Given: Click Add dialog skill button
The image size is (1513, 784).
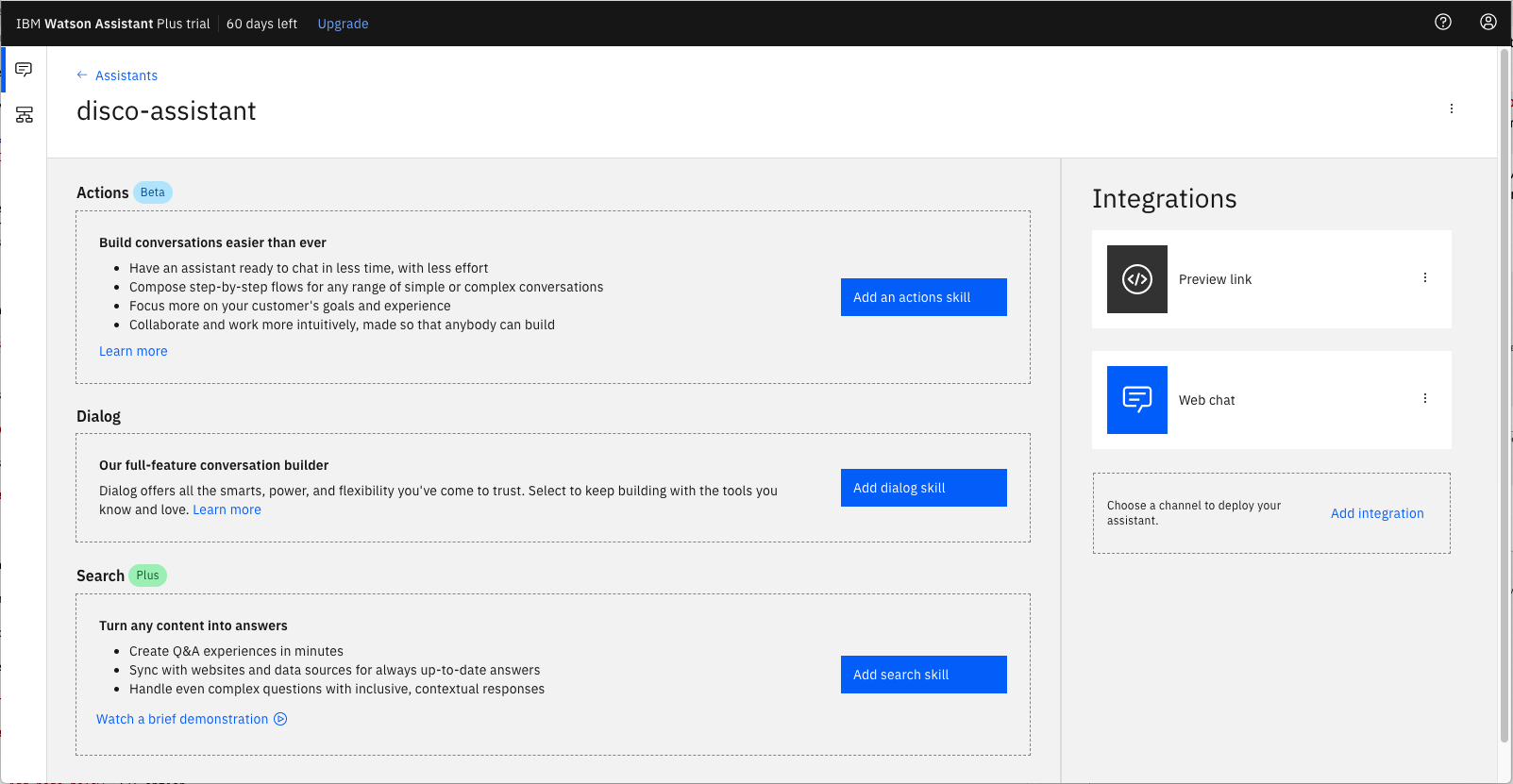Looking at the screenshot, I should [x=924, y=488].
